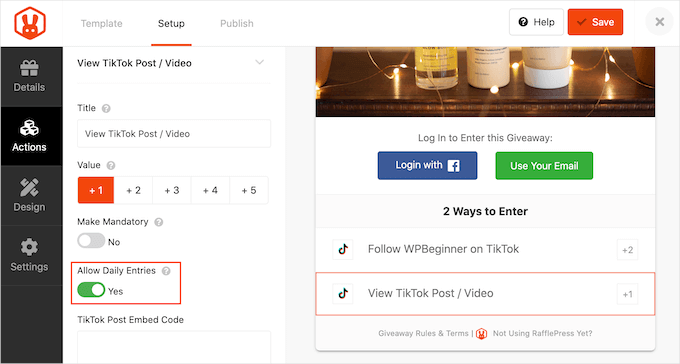Image resolution: width=680 pixels, height=364 pixels.
Task: Save the giveaway
Action: coord(595,22)
